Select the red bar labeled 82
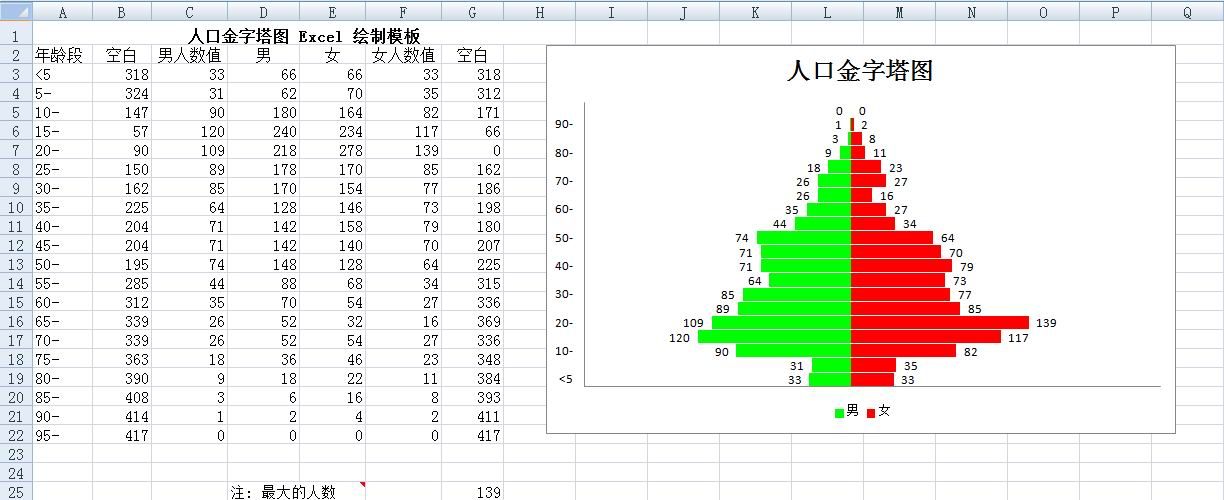The width and height of the screenshot is (1224, 500). (x=903, y=351)
